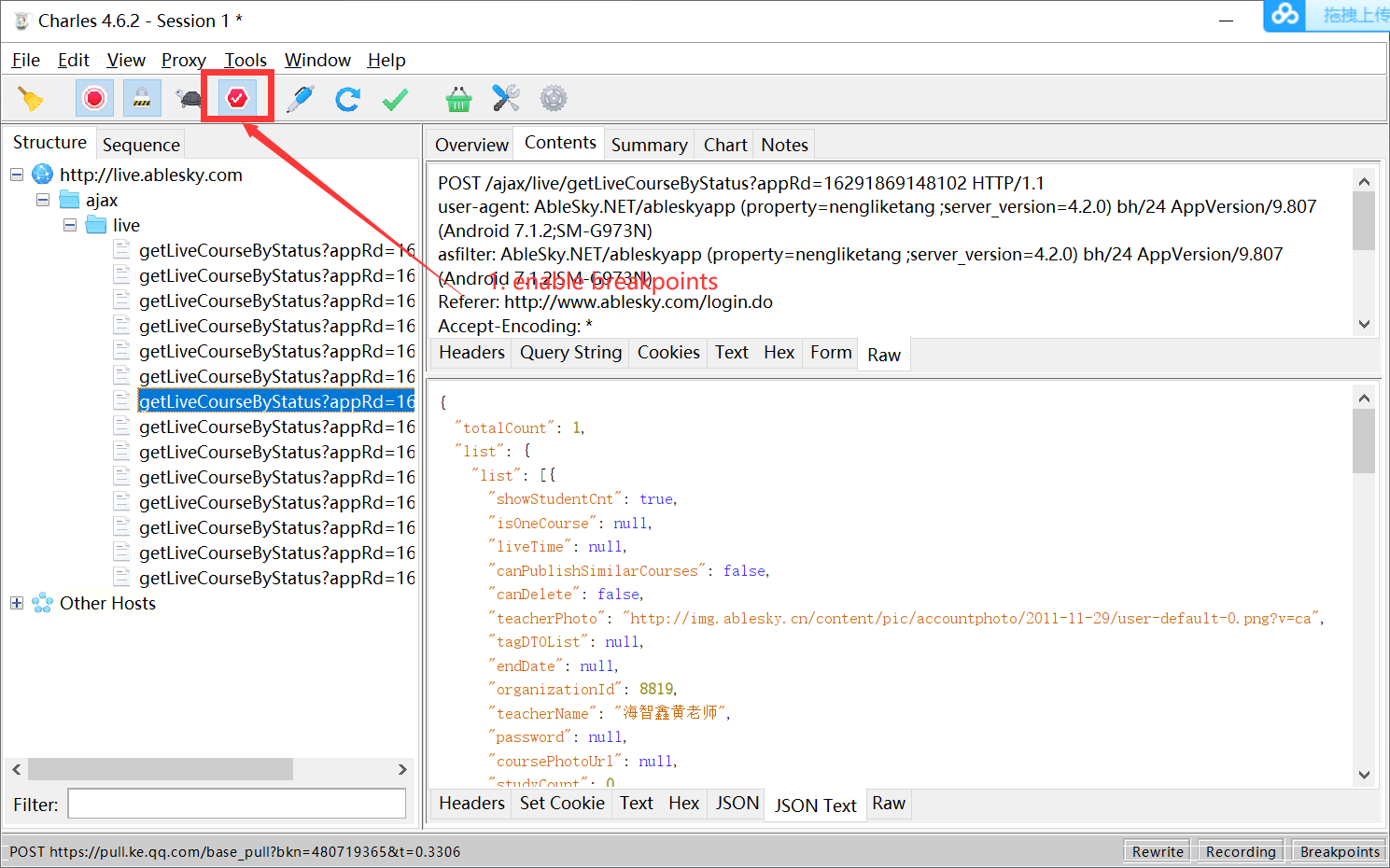The image size is (1390, 868).
Task: Toggle throttling with the turtle icon
Action: 189,99
